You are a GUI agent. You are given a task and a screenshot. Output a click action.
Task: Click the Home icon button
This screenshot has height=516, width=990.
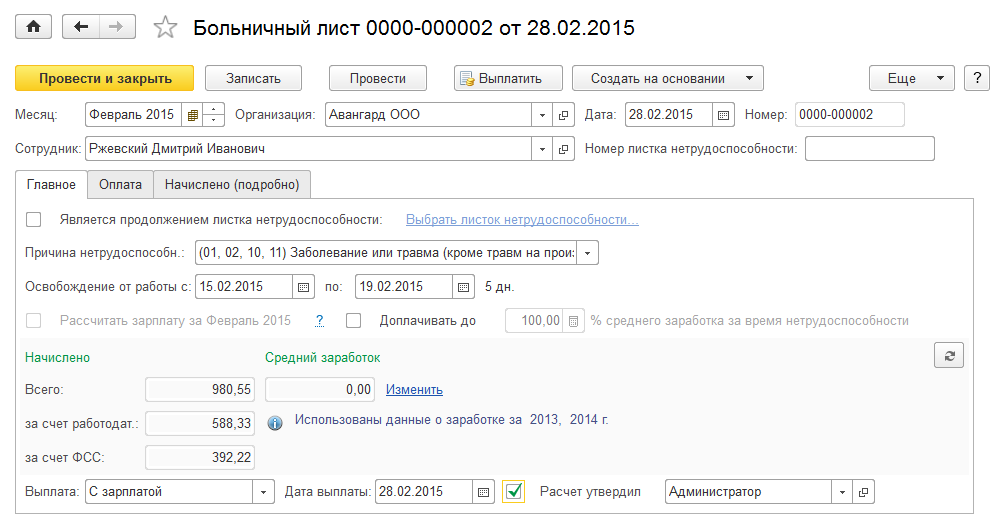(x=33, y=27)
